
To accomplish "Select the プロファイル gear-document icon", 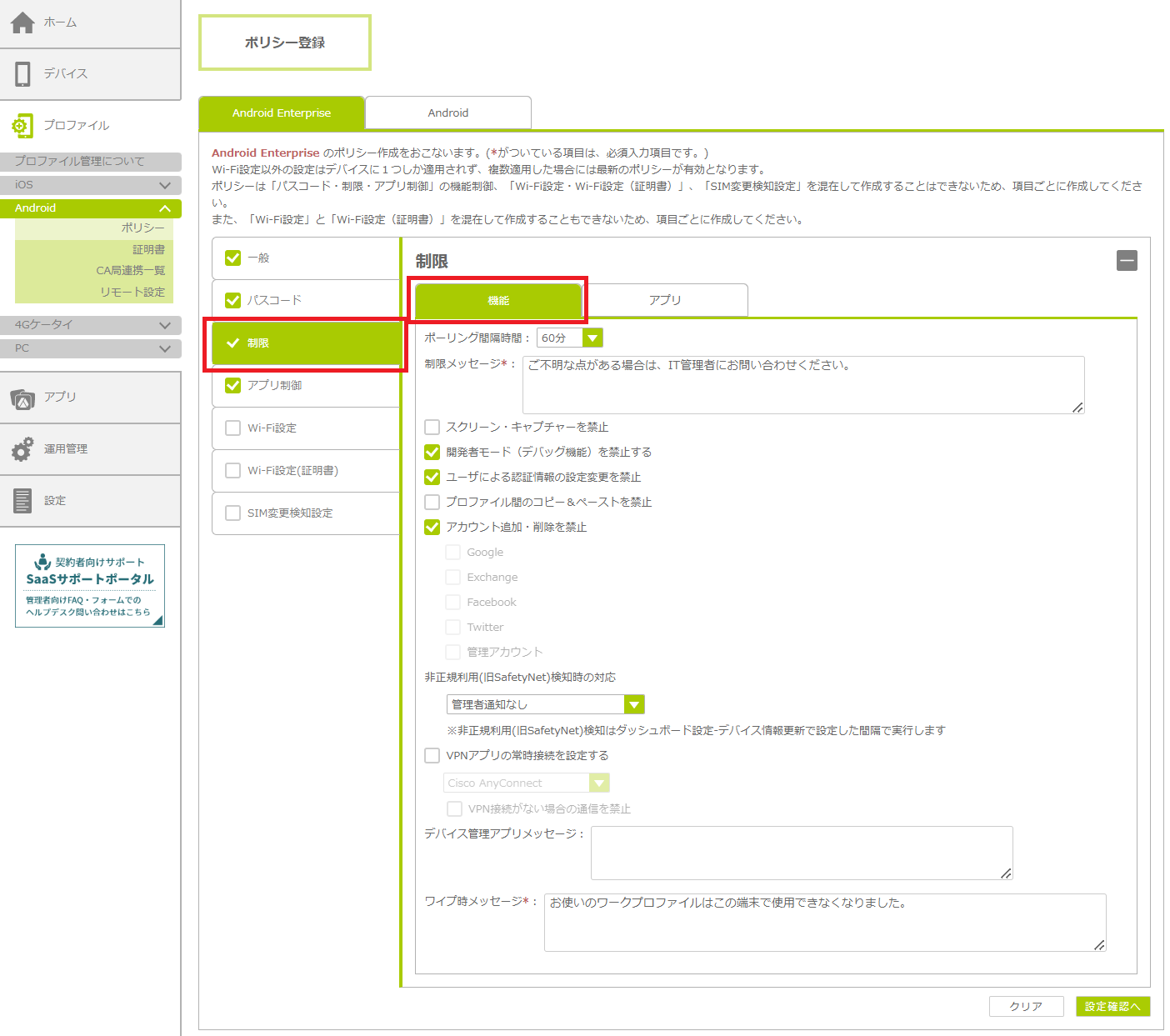I will (22, 126).
